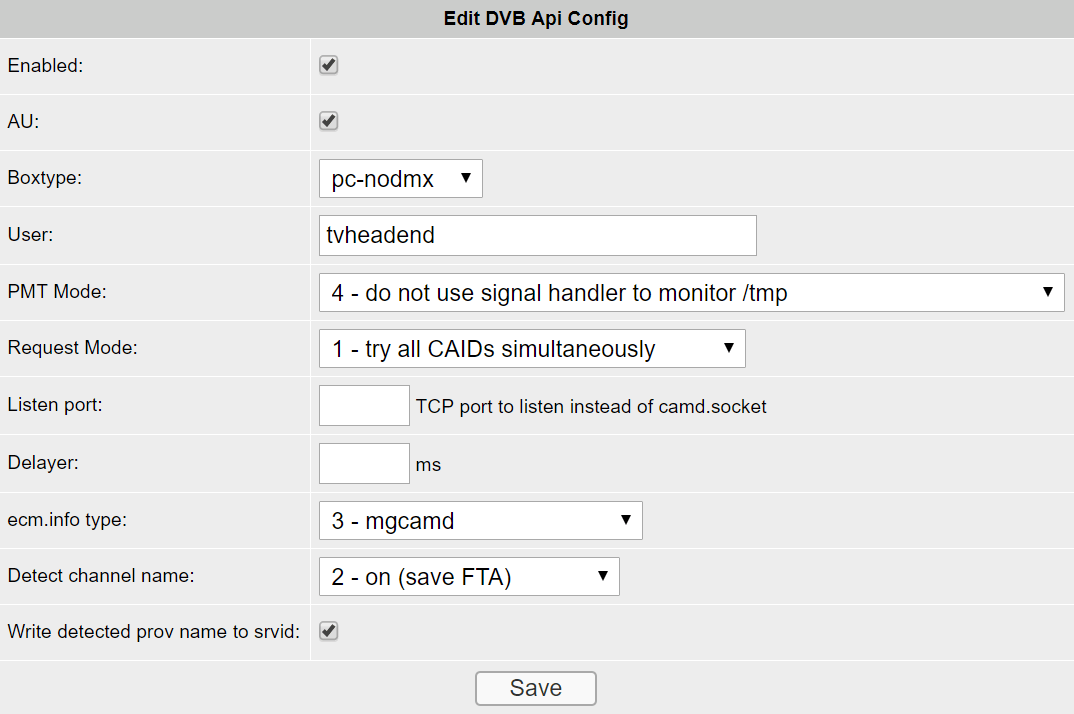Click the Detect channel name label
The width and height of the screenshot is (1074, 714).
[101, 576]
